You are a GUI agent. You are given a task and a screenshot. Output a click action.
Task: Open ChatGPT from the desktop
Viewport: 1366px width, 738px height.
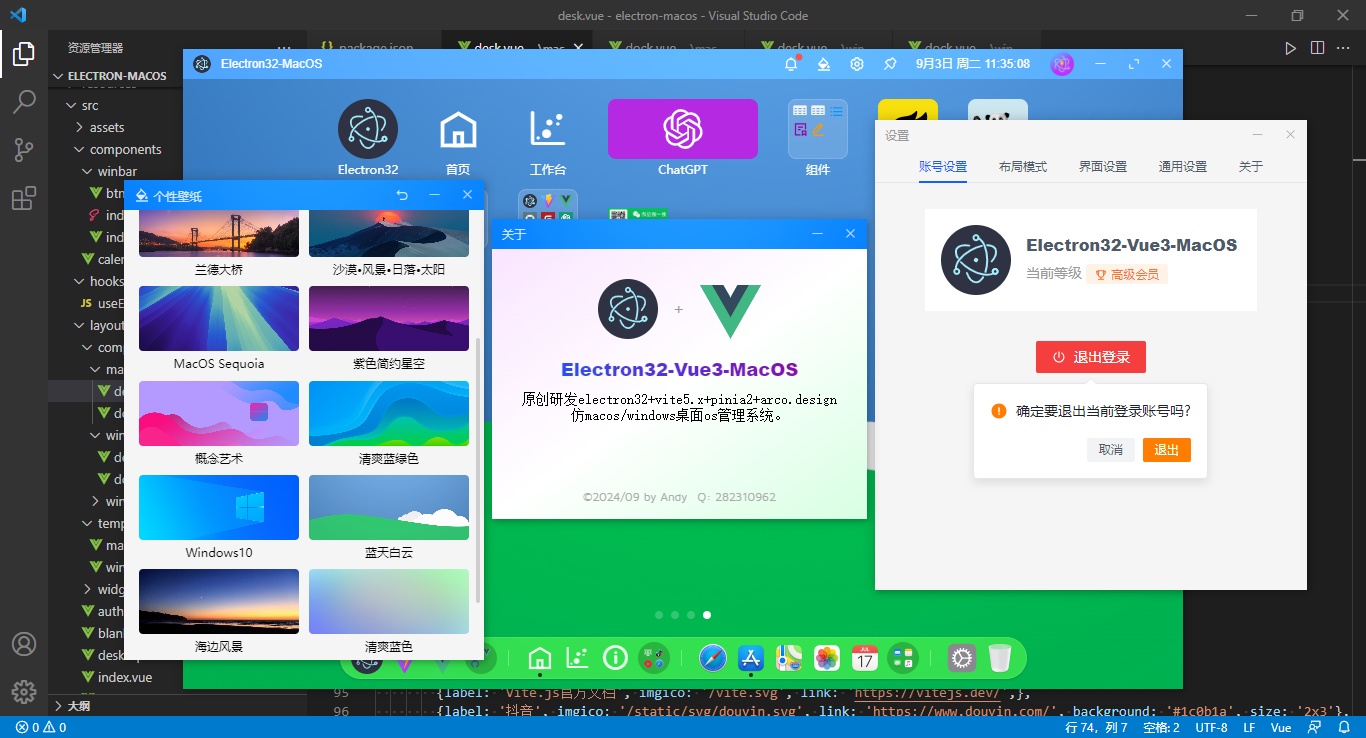[x=682, y=129]
